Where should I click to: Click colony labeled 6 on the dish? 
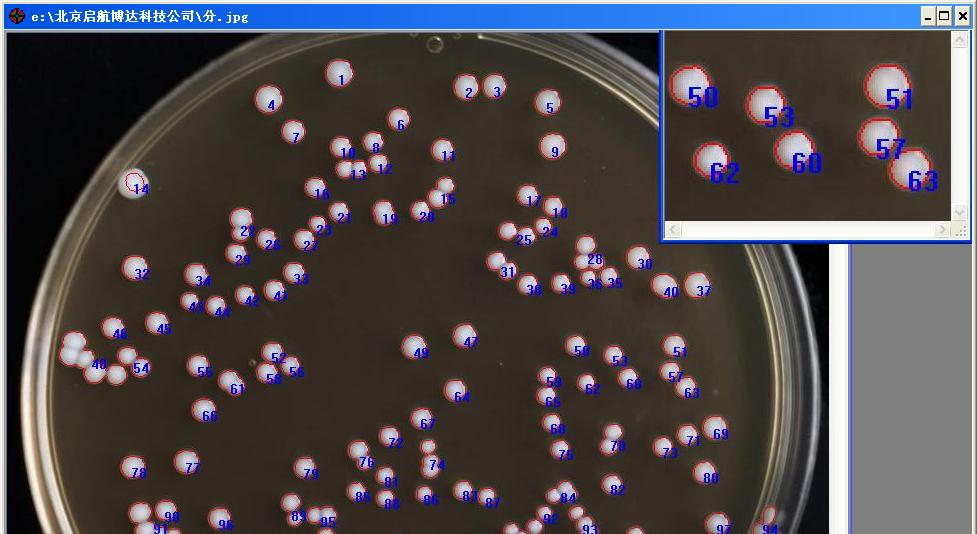398,120
